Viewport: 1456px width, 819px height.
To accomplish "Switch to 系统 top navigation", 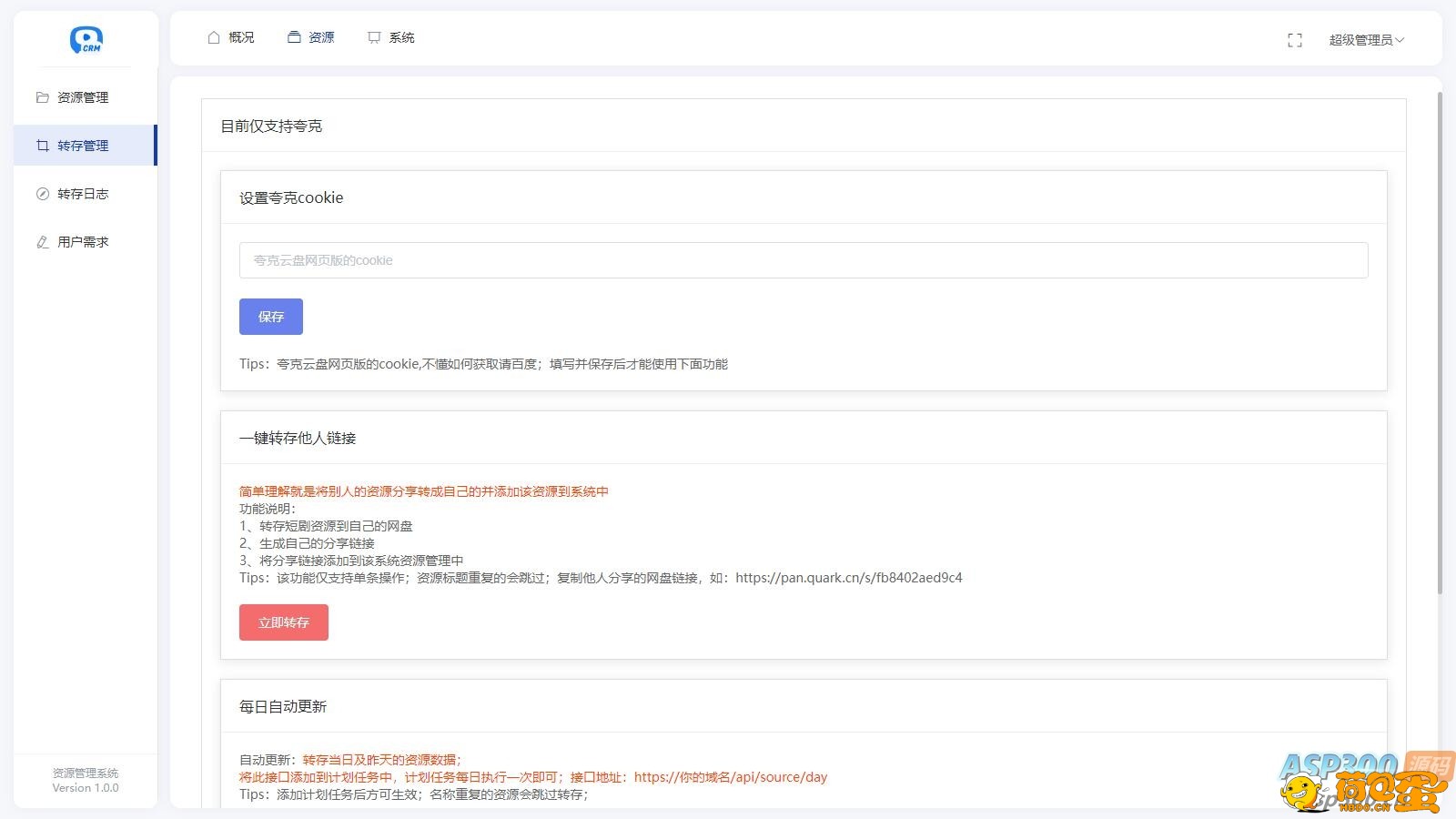I will click(390, 37).
